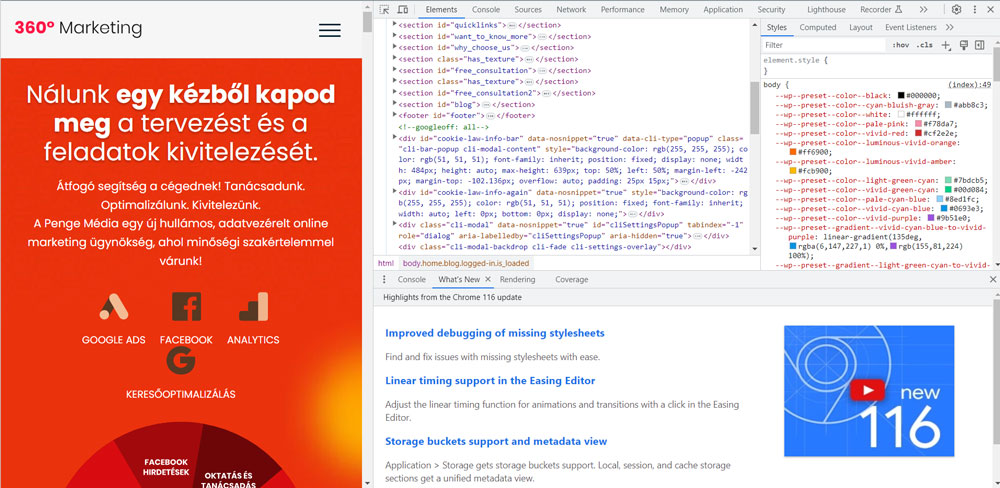1000x488 pixels.
Task: Open Linear timing support in Easing Editor link
Action: 490,381
